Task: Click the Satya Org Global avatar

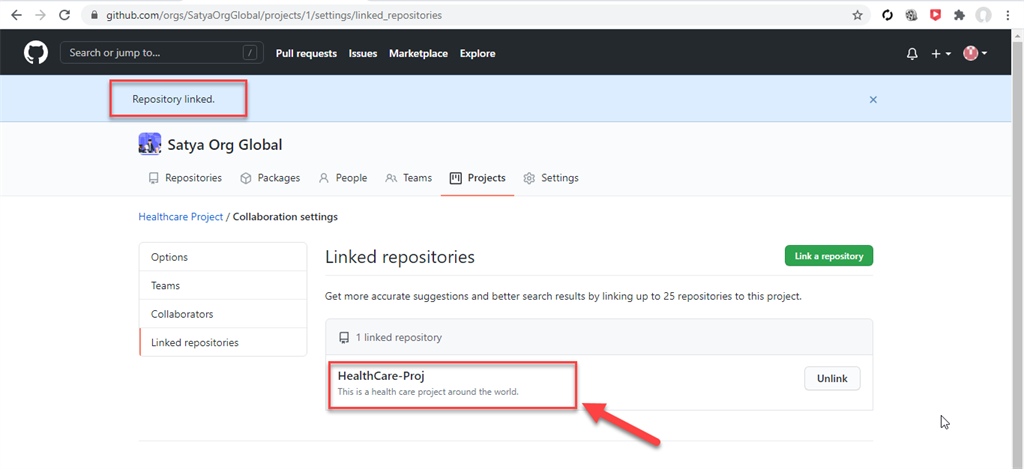Action: pyautogui.click(x=150, y=144)
